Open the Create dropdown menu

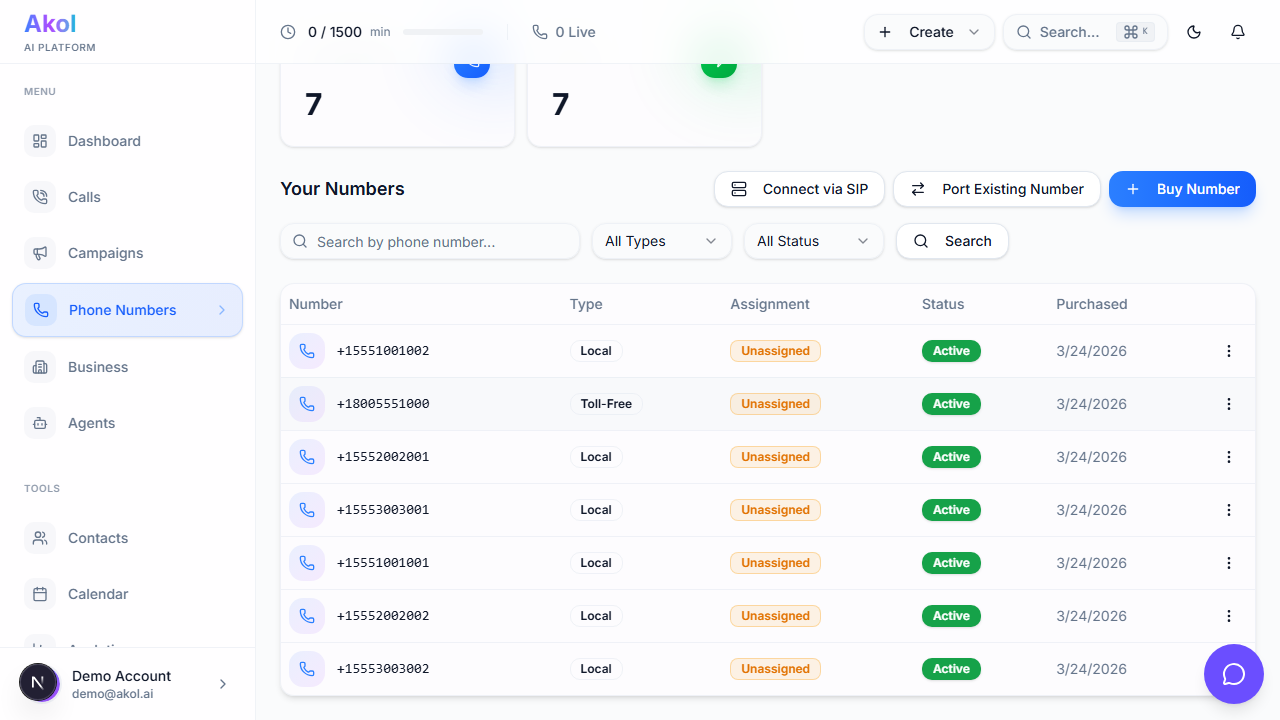click(x=929, y=32)
